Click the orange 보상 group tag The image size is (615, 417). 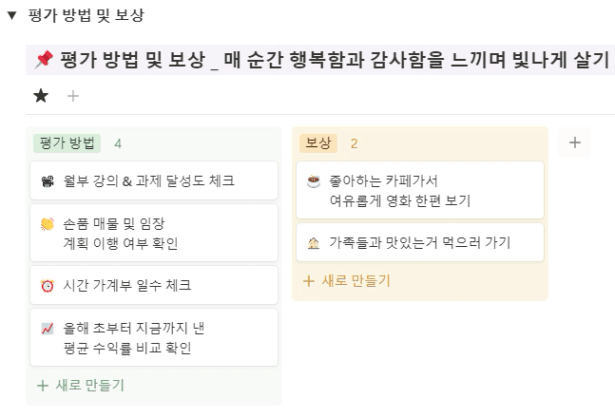point(318,143)
